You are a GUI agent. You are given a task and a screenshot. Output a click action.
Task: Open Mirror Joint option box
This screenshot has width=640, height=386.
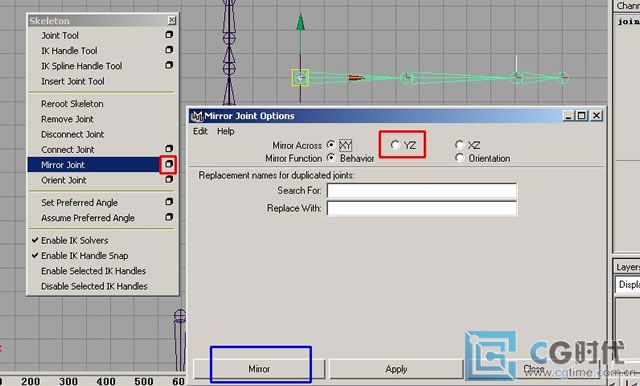point(169,164)
